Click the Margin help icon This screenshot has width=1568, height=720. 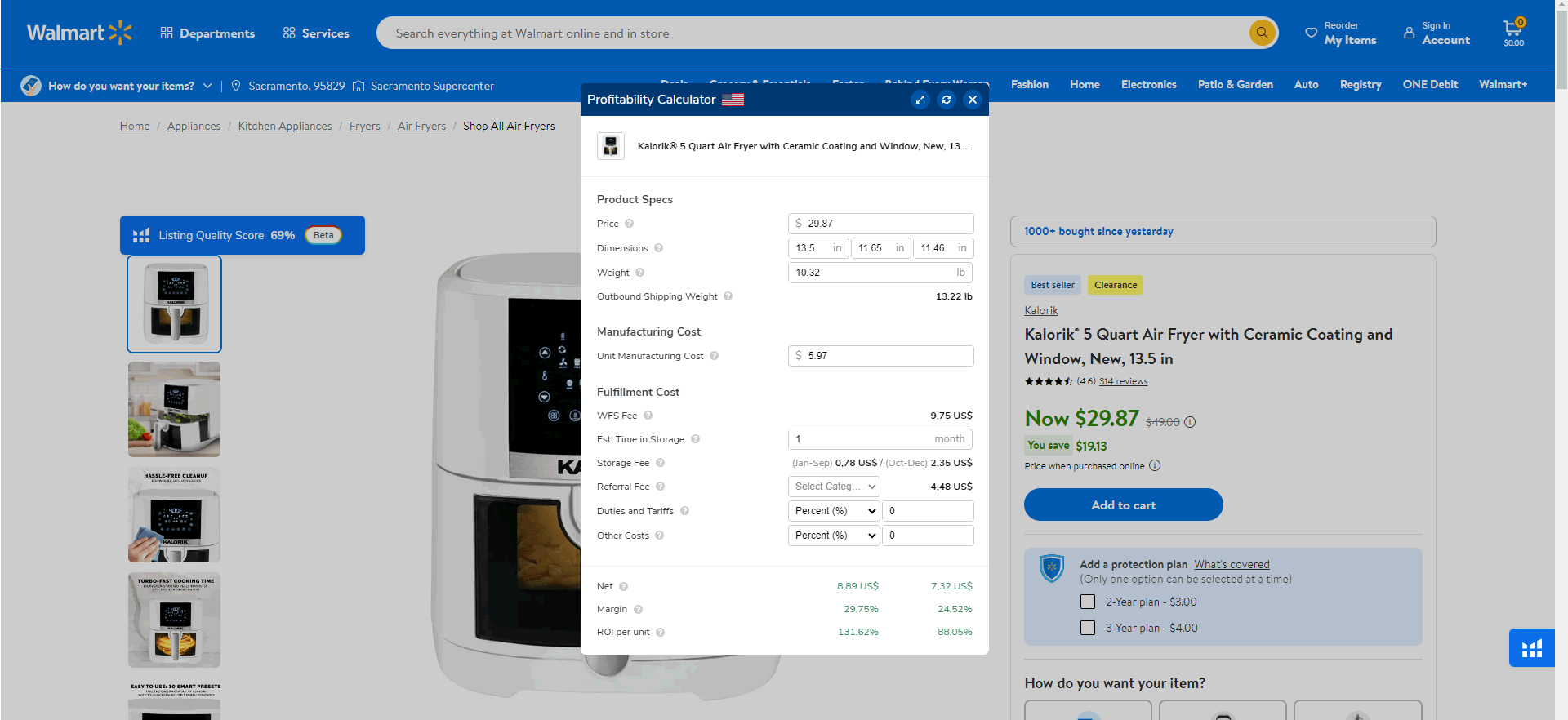click(638, 609)
